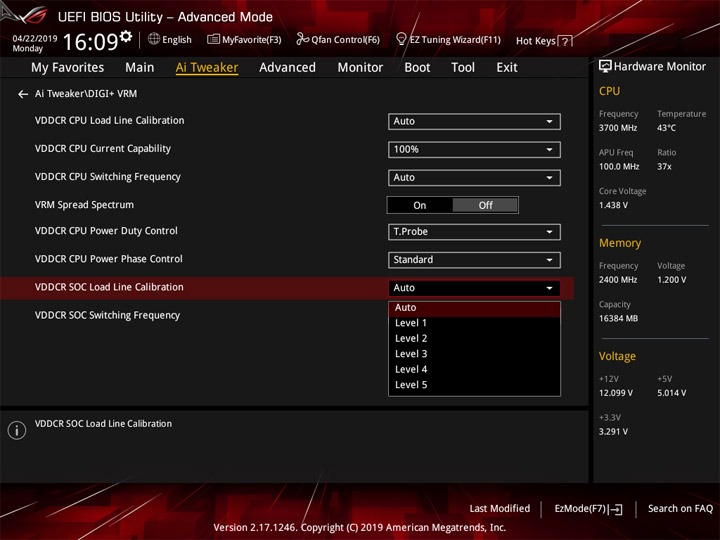Choose Level 1 from the list
Screen dimensions: 720x540
coord(474,323)
